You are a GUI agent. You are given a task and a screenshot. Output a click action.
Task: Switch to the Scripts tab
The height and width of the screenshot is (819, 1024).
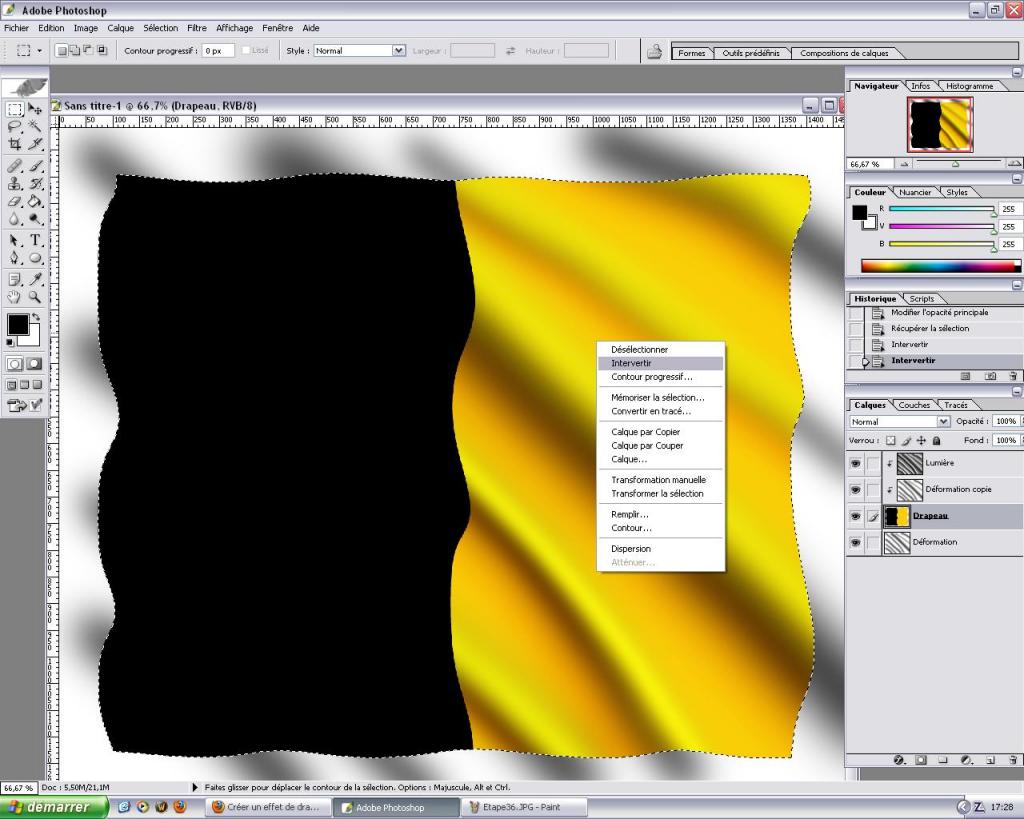[x=921, y=298]
